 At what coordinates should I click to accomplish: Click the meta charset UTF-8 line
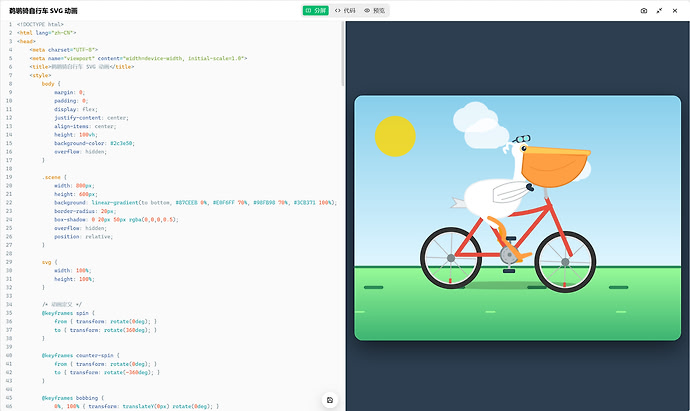click(64, 50)
